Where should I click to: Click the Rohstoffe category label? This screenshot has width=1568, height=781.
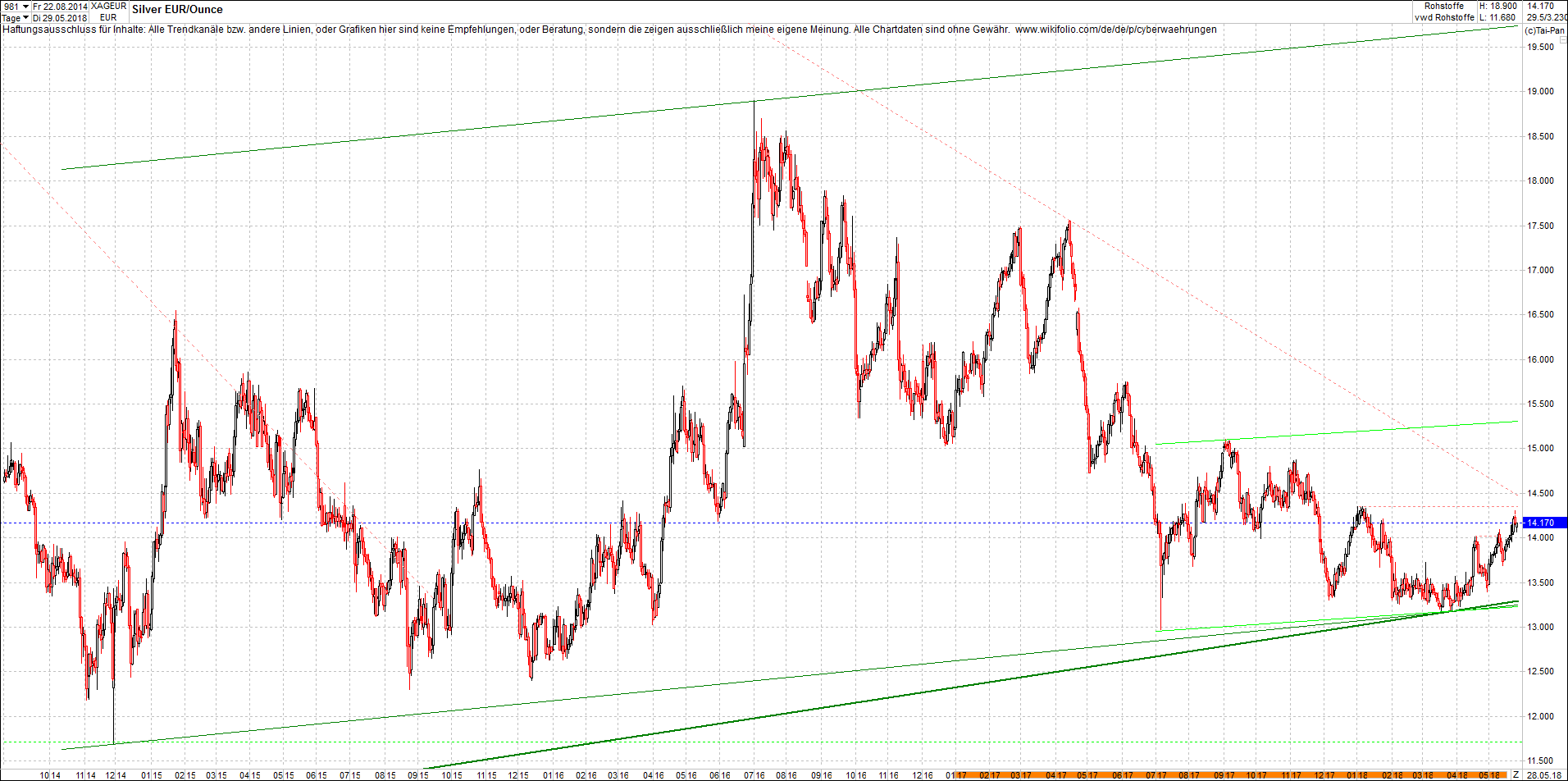click(x=1444, y=7)
